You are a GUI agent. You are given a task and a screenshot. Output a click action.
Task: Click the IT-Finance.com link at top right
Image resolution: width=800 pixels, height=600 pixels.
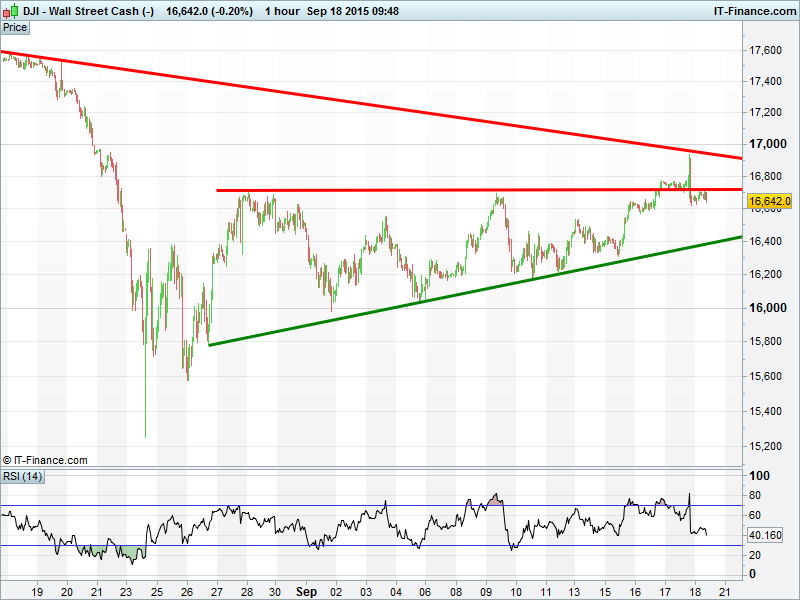[754, 10]
